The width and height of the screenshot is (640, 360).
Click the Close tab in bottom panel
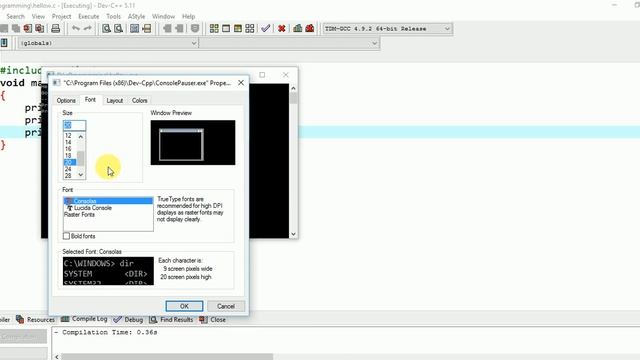[x=213, y=319]
